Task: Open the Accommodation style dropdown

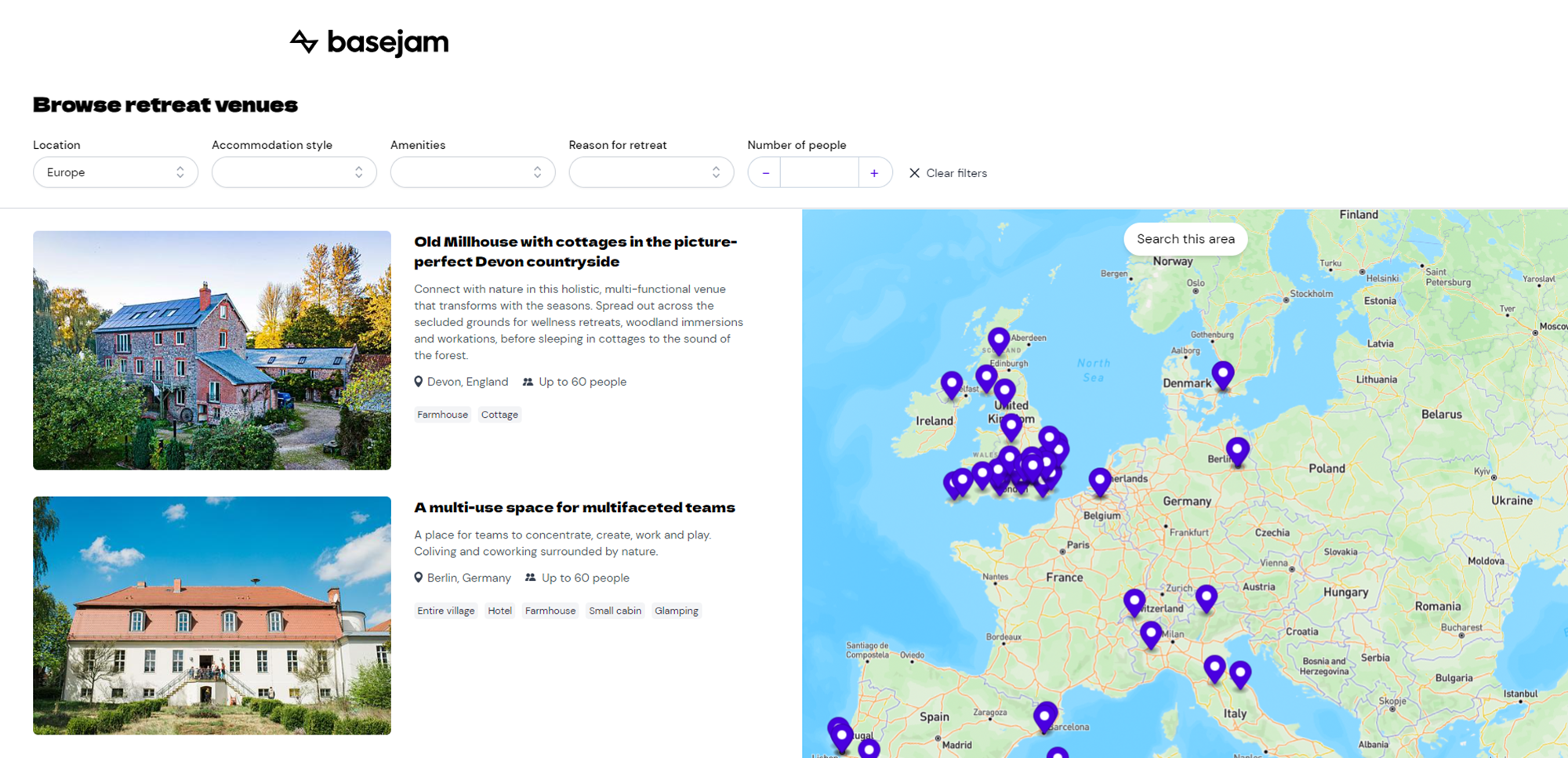Action: (x=294, y=172)
